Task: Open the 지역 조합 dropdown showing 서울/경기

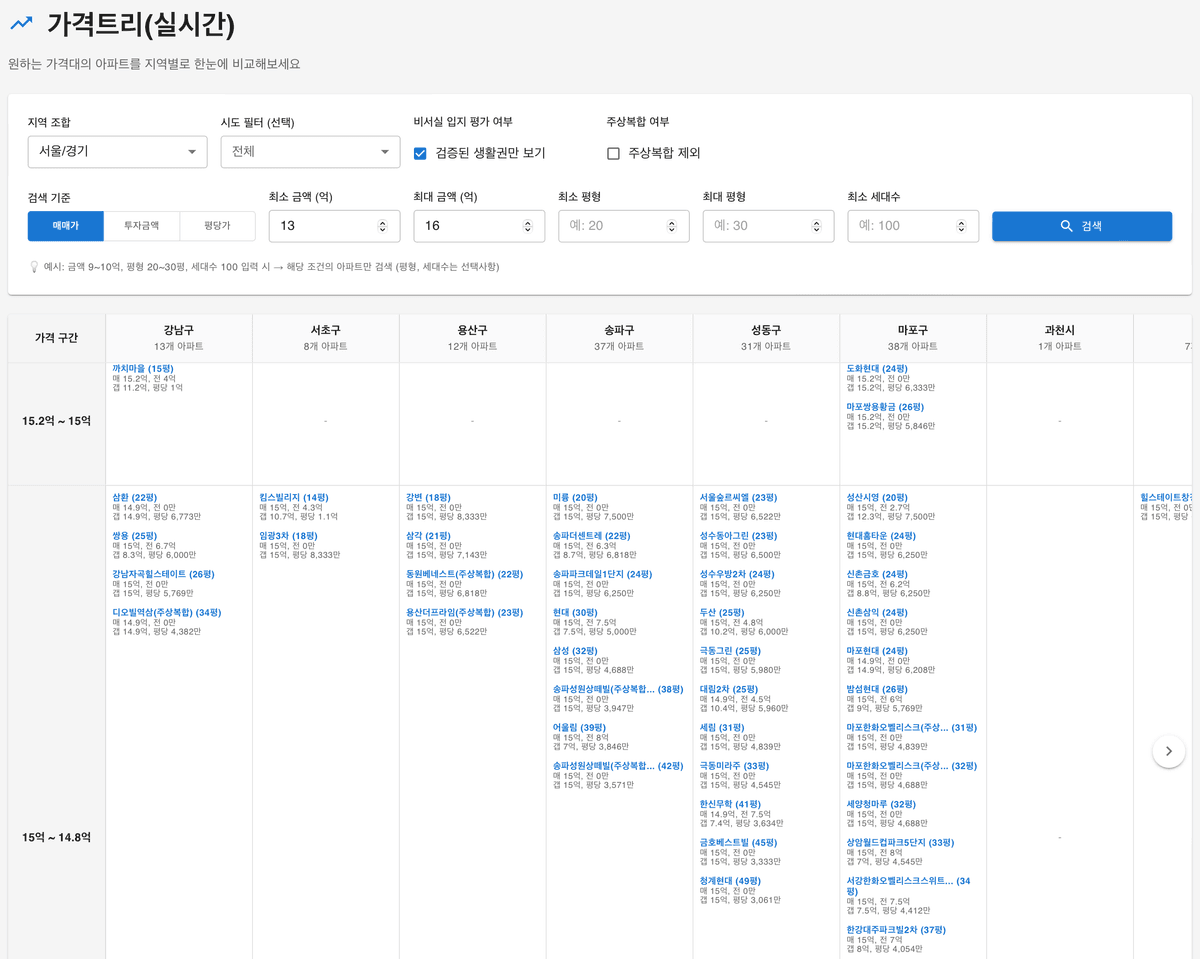Action: coord(117,152)
